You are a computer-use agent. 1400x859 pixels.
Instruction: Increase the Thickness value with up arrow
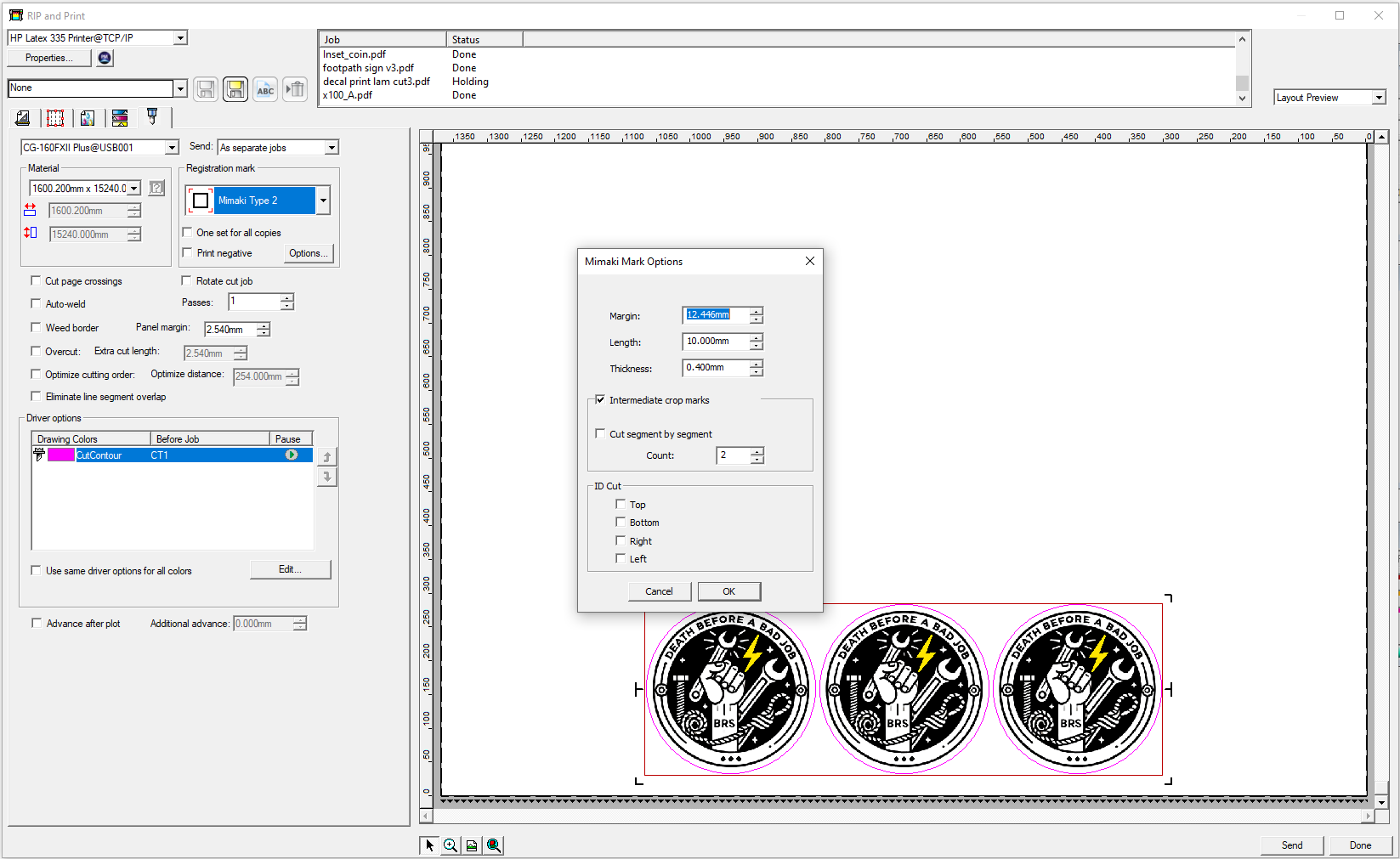coord(757,364)
